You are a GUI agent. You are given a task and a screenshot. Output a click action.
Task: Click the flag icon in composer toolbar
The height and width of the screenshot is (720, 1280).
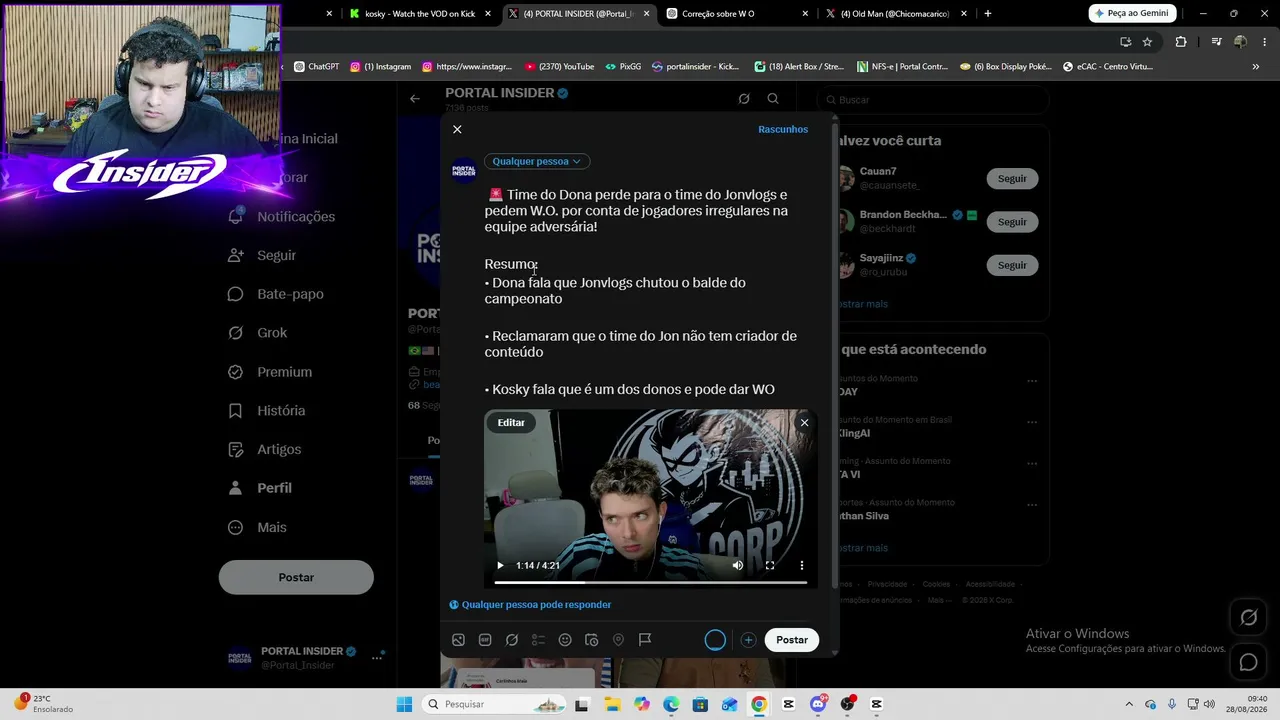point(645,640)
